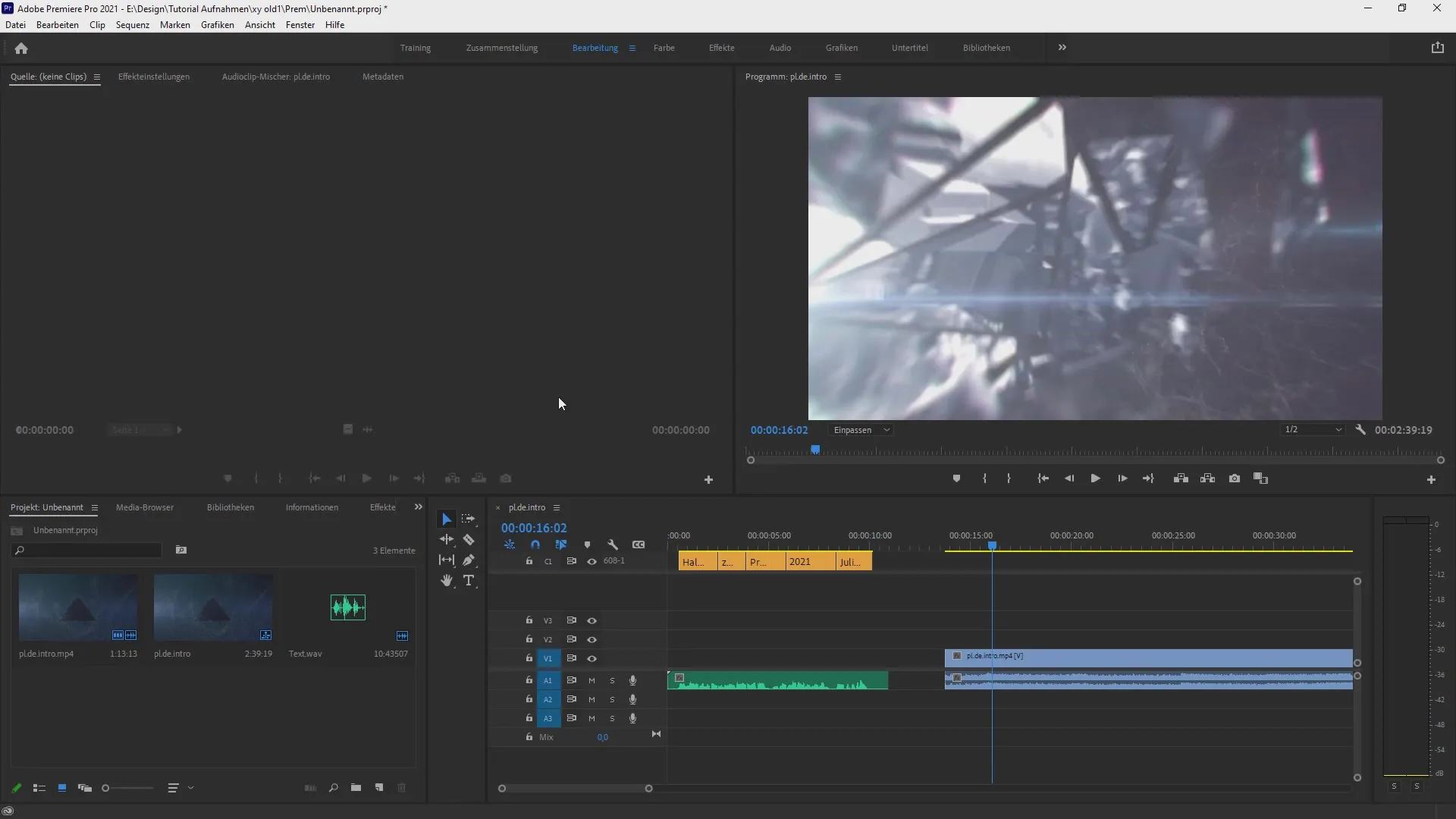
Task: Toggle captions track options icon
Action: 639,544
